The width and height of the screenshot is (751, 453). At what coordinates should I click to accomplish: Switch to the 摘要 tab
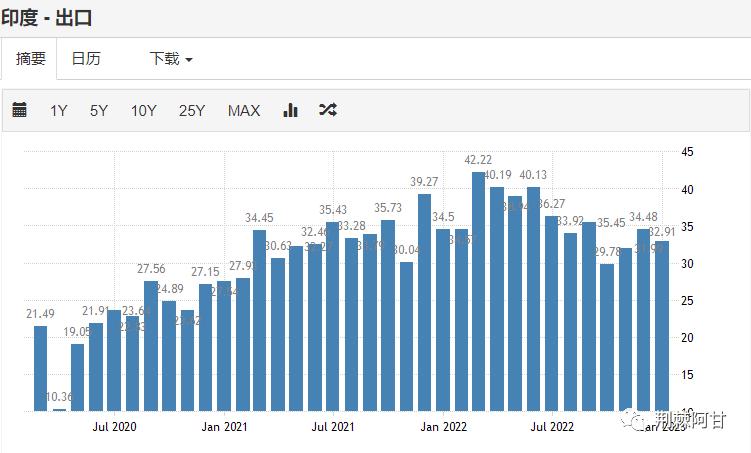pyautogui.click(x=30, y=59)
